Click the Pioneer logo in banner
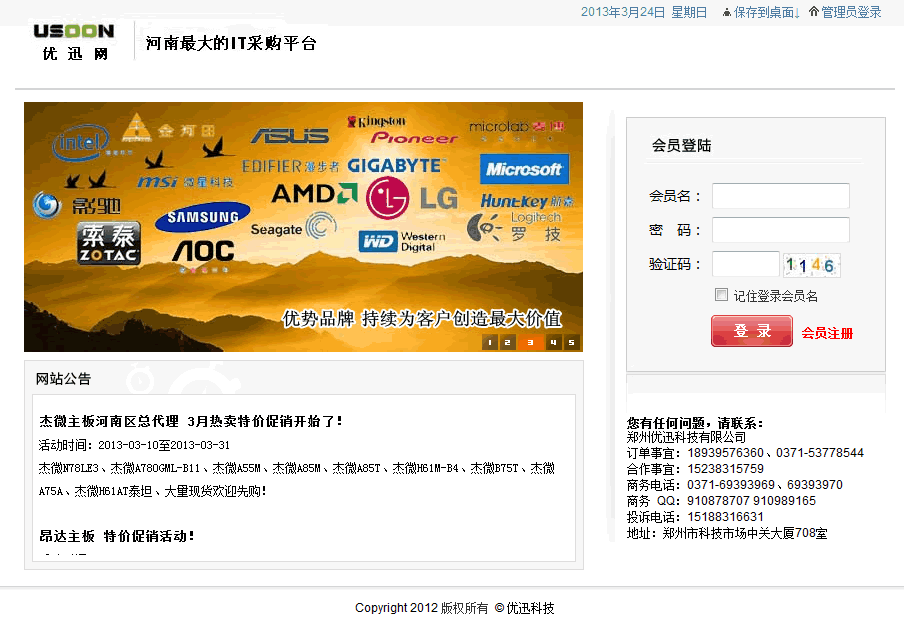904x630 pixels. 414,138
